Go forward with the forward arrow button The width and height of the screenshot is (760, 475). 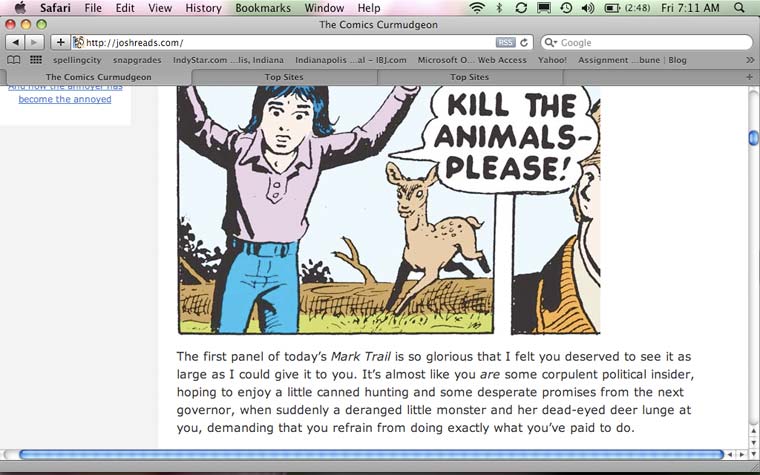pos(34,43)
